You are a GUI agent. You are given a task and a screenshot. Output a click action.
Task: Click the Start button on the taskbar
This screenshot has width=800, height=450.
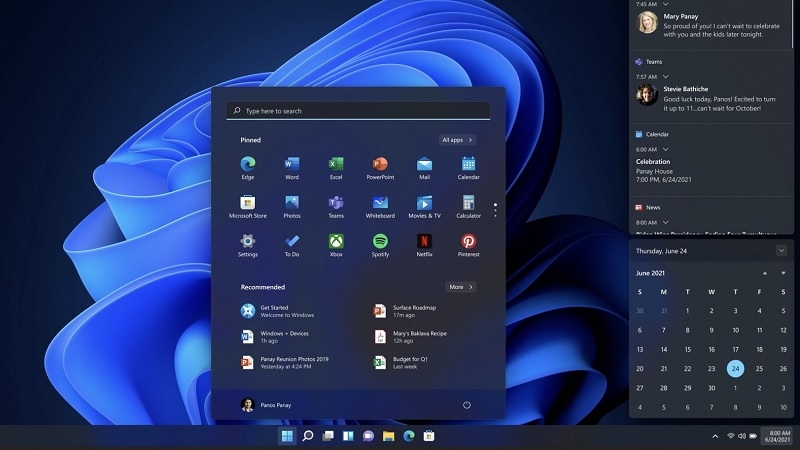287,436
